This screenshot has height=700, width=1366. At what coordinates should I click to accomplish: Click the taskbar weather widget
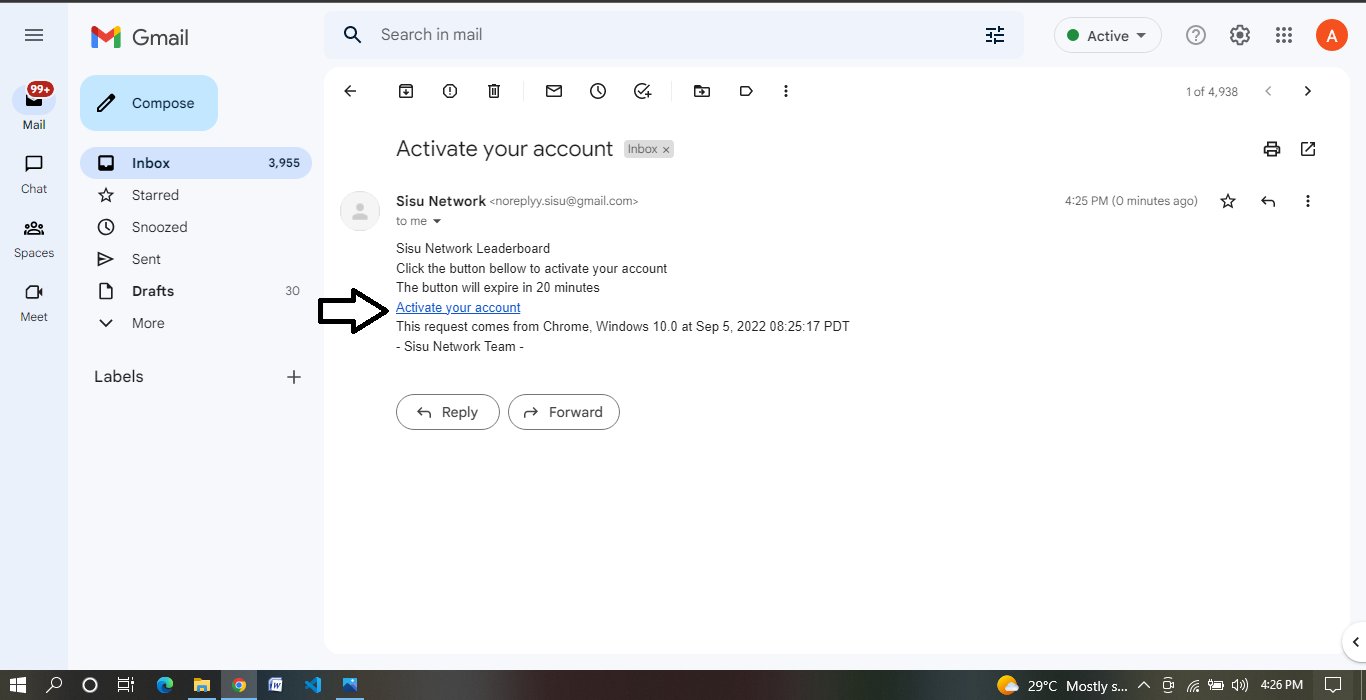[x=1063, y=685]
